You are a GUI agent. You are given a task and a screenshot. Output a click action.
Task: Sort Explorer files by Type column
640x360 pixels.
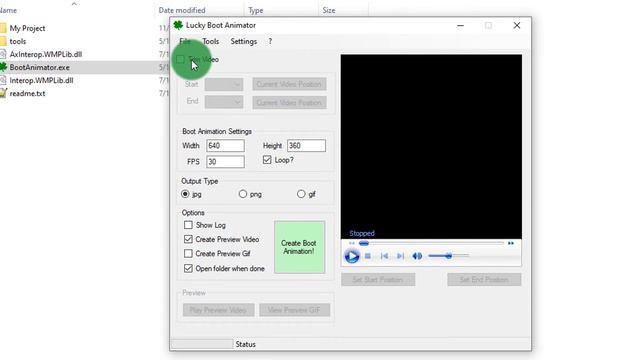point(256,10)
